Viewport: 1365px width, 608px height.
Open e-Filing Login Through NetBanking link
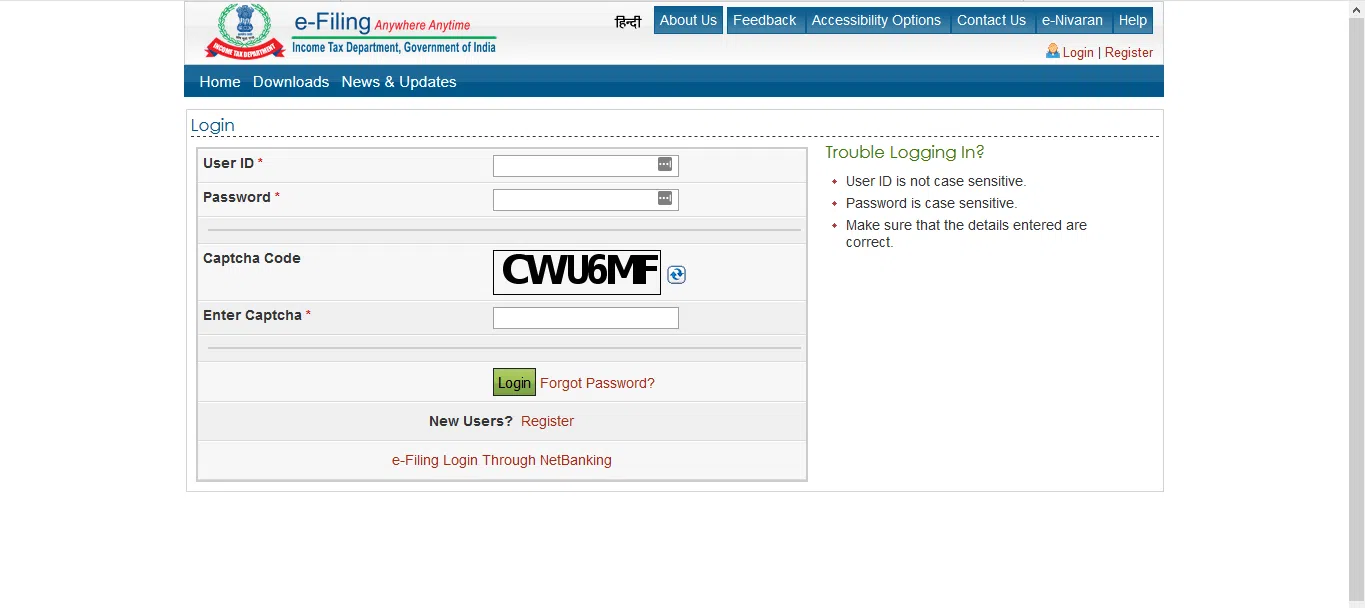(502, 460)
